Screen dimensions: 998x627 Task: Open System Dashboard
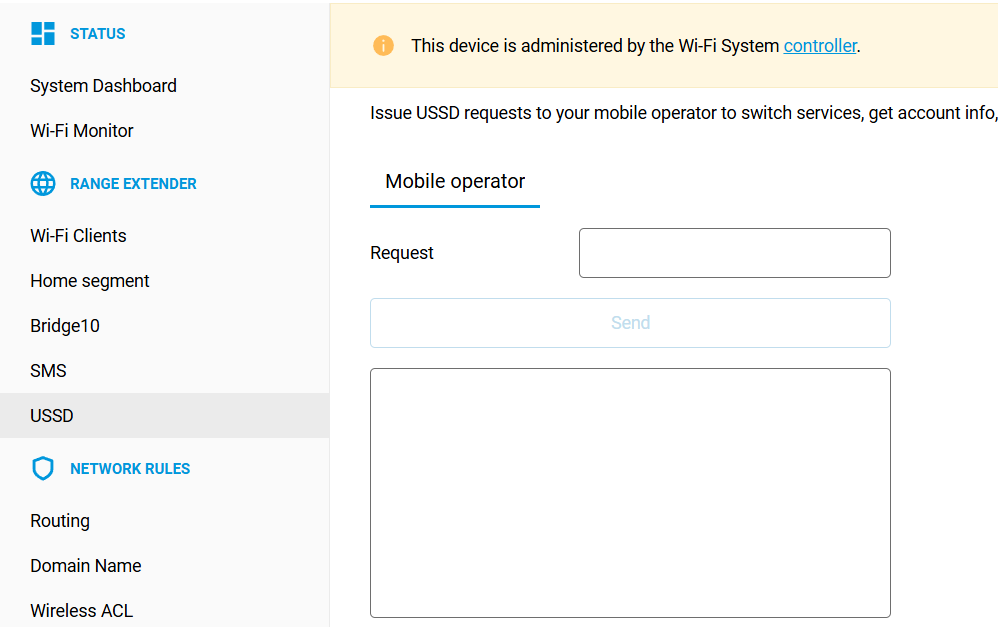tap(103, 86)
